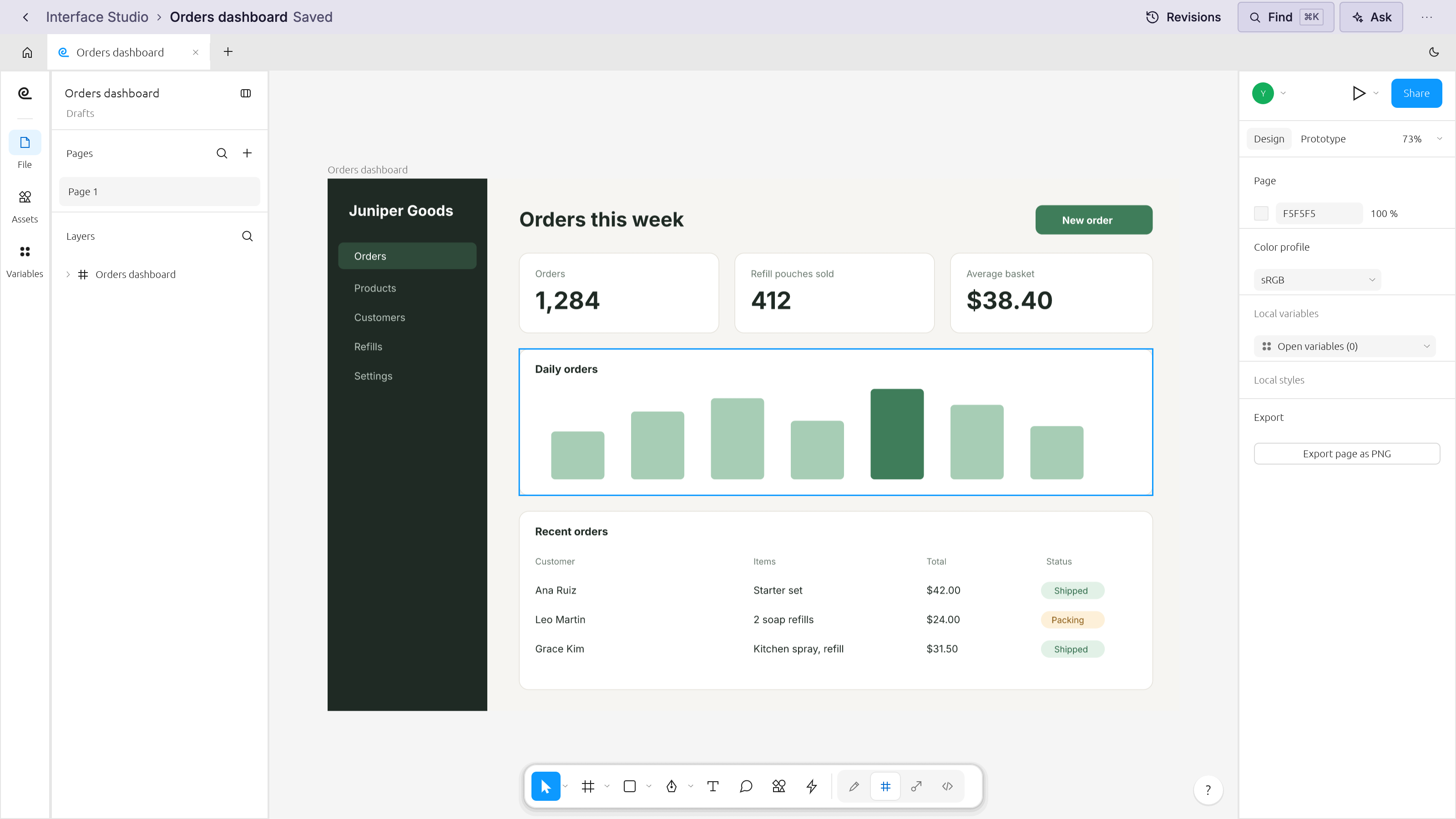Viewport: 1456px width, 819px height.
Task: Open a new tab with plus button
Action: tap(228, 52)
